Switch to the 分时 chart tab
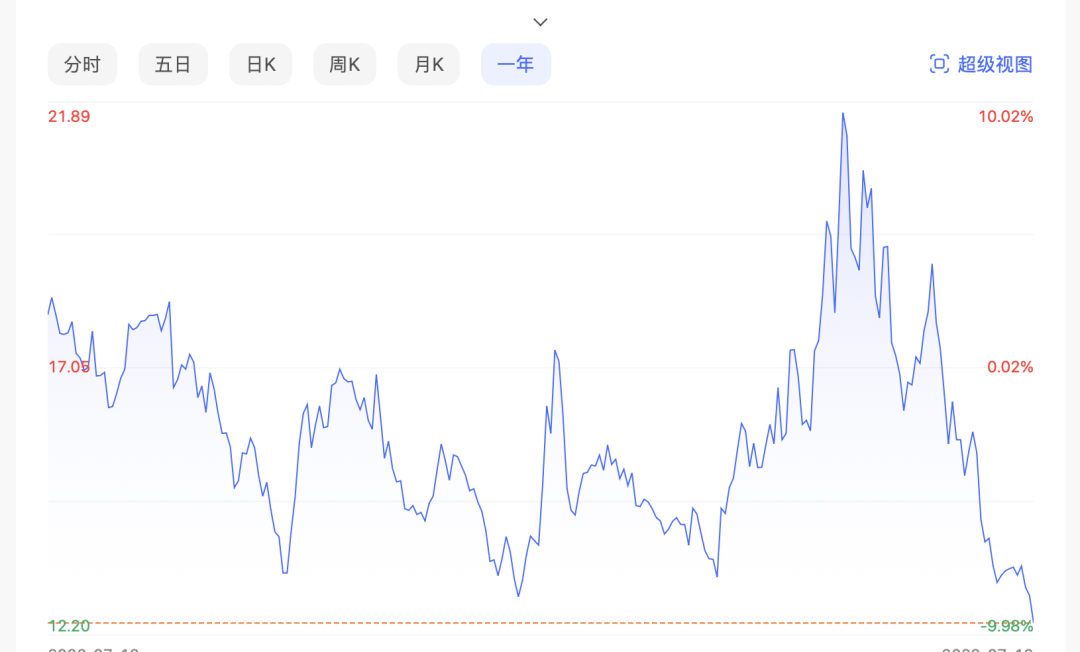Image resolution: width=1080 pixels, height=652 pixels. [x=82, y=65]
